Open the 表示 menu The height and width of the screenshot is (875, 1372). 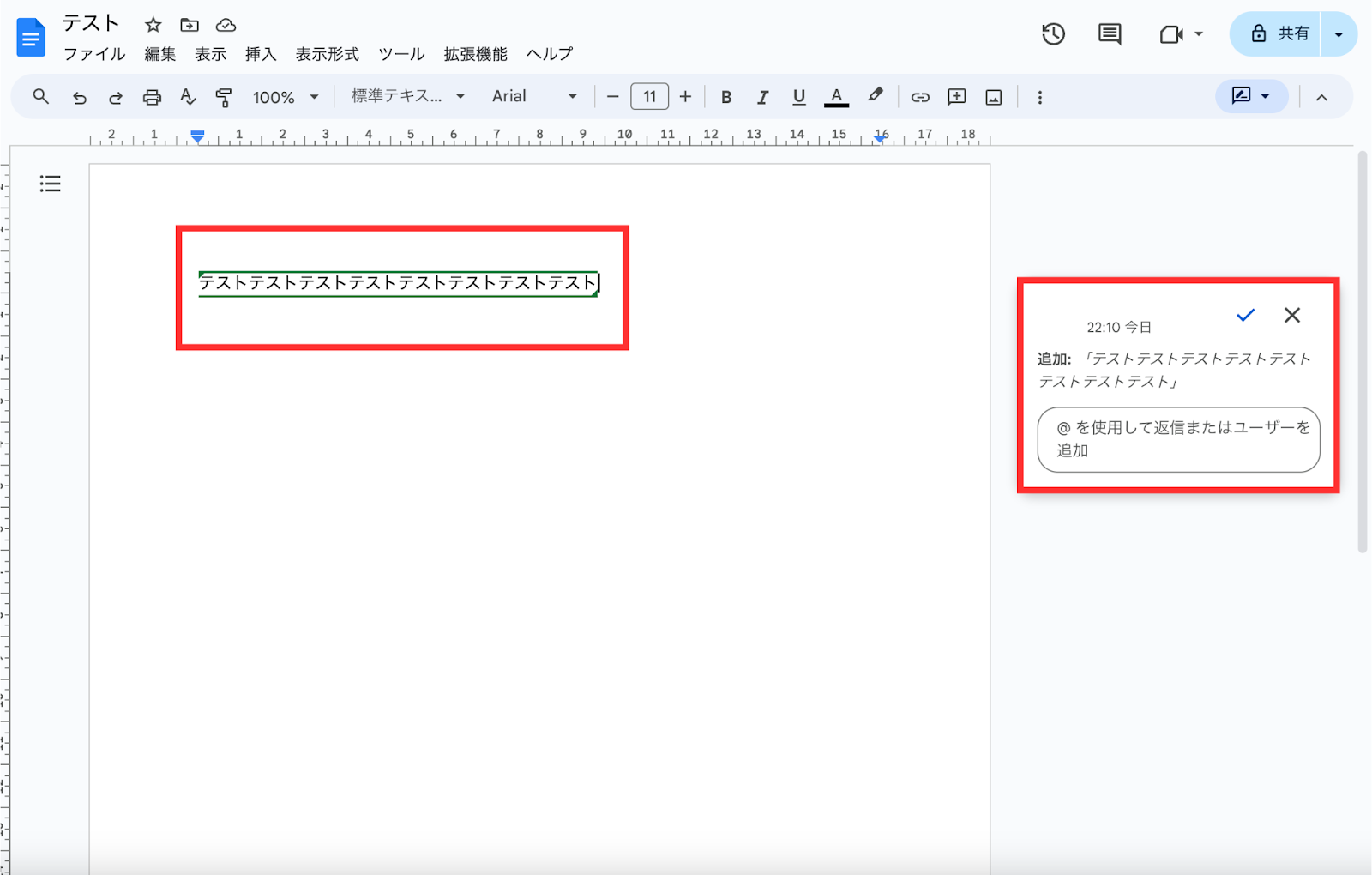coord(210,54)
